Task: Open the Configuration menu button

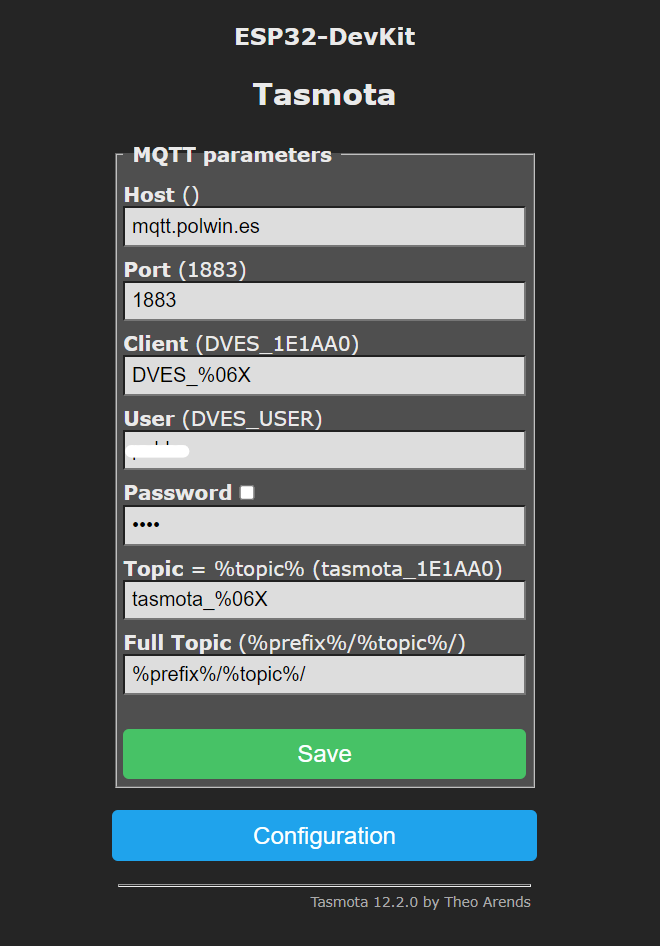Action: pyautogui.click(x=324, y=836)
